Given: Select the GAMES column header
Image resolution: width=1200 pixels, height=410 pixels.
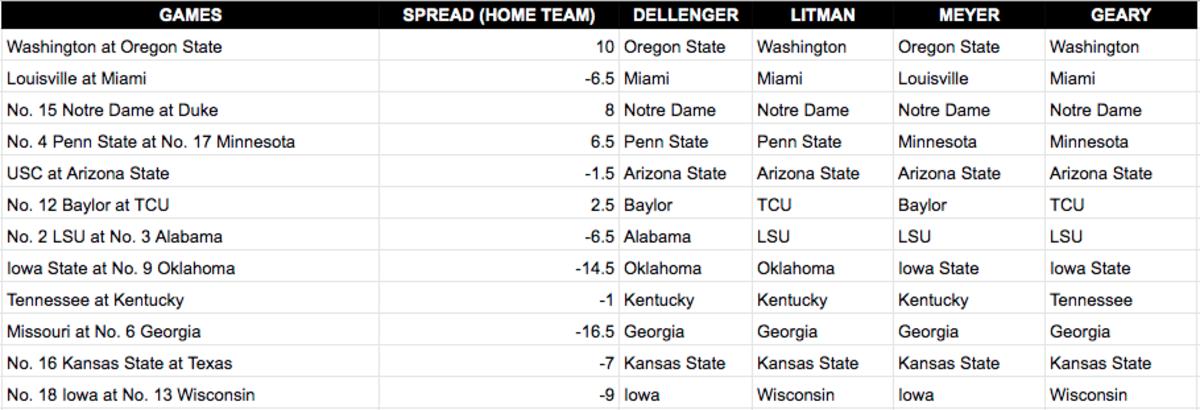Looking at the screenshot, I should coord(190,15).
